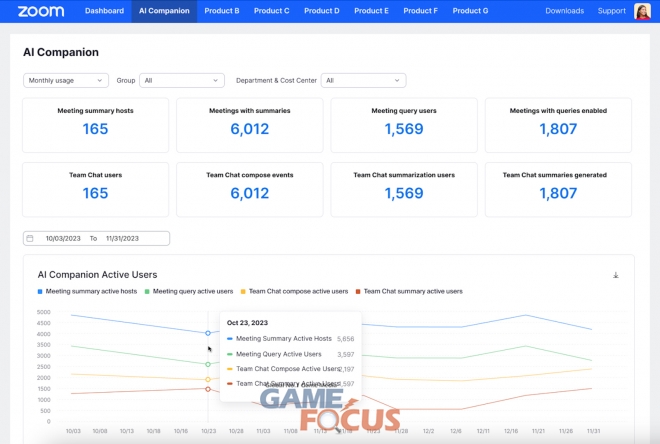Click the Team Chat users card
Viewport: 660px width, 444px height.
pyautogui.click(x=96, y=189)
